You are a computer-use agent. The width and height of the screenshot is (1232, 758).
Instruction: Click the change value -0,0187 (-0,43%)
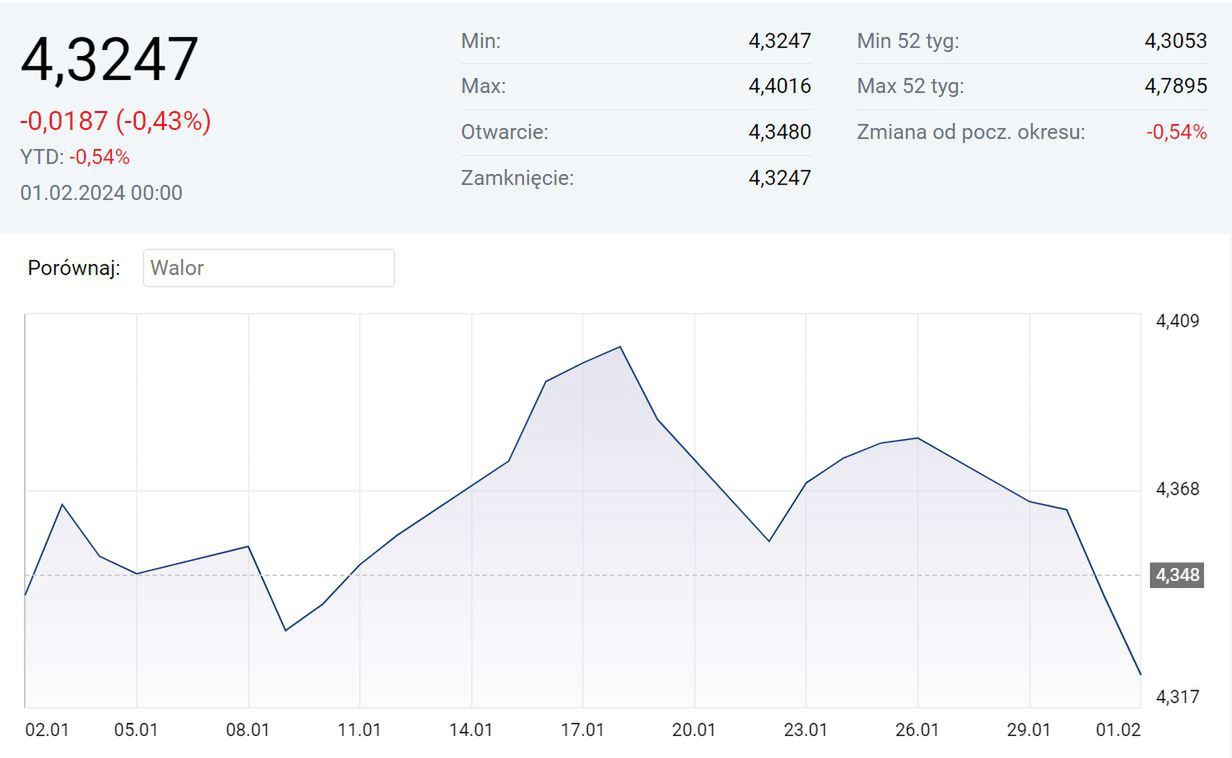click(x=115, y=121)
